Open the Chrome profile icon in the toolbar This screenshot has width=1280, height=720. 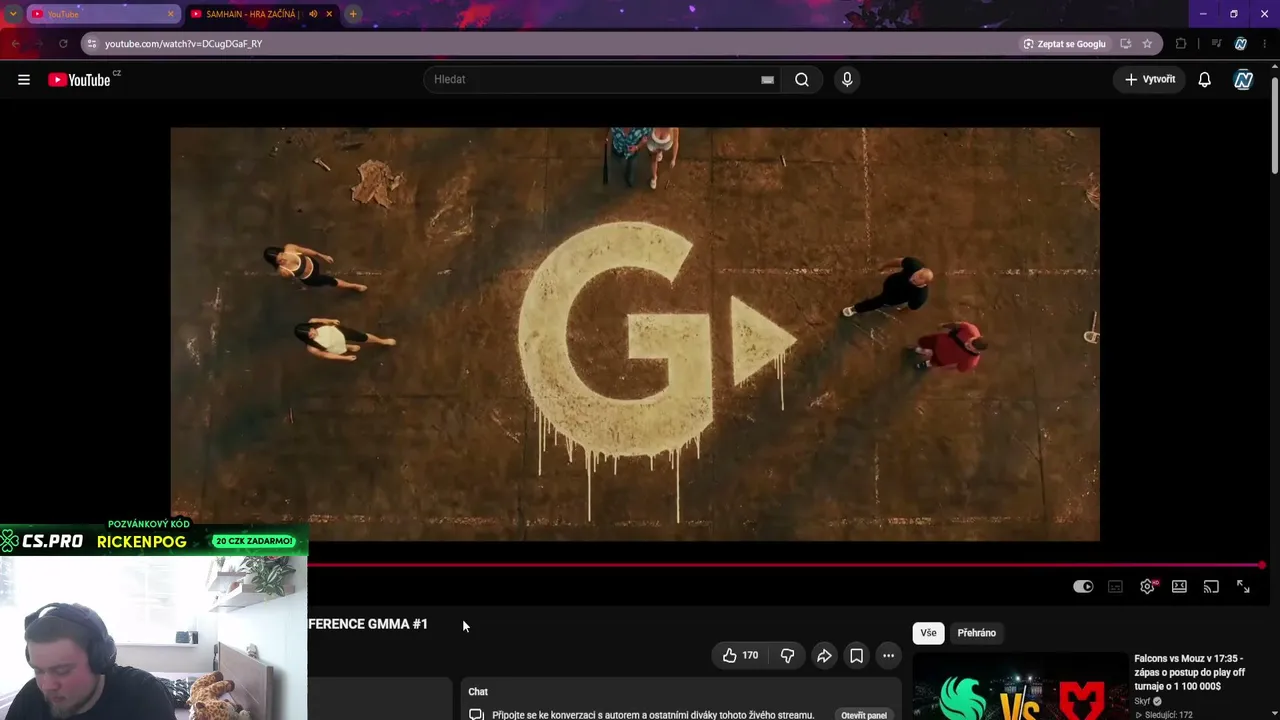[1240, 44]
